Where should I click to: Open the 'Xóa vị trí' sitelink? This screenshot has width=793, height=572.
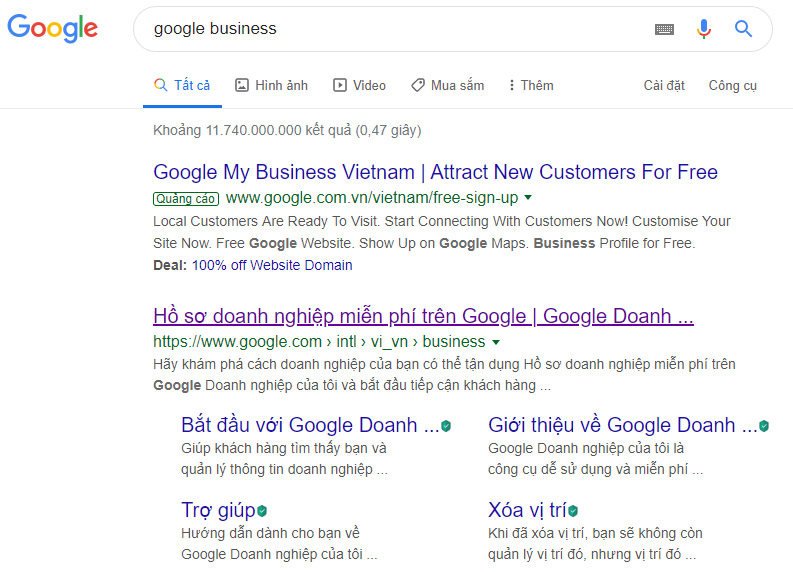[527, 510]
